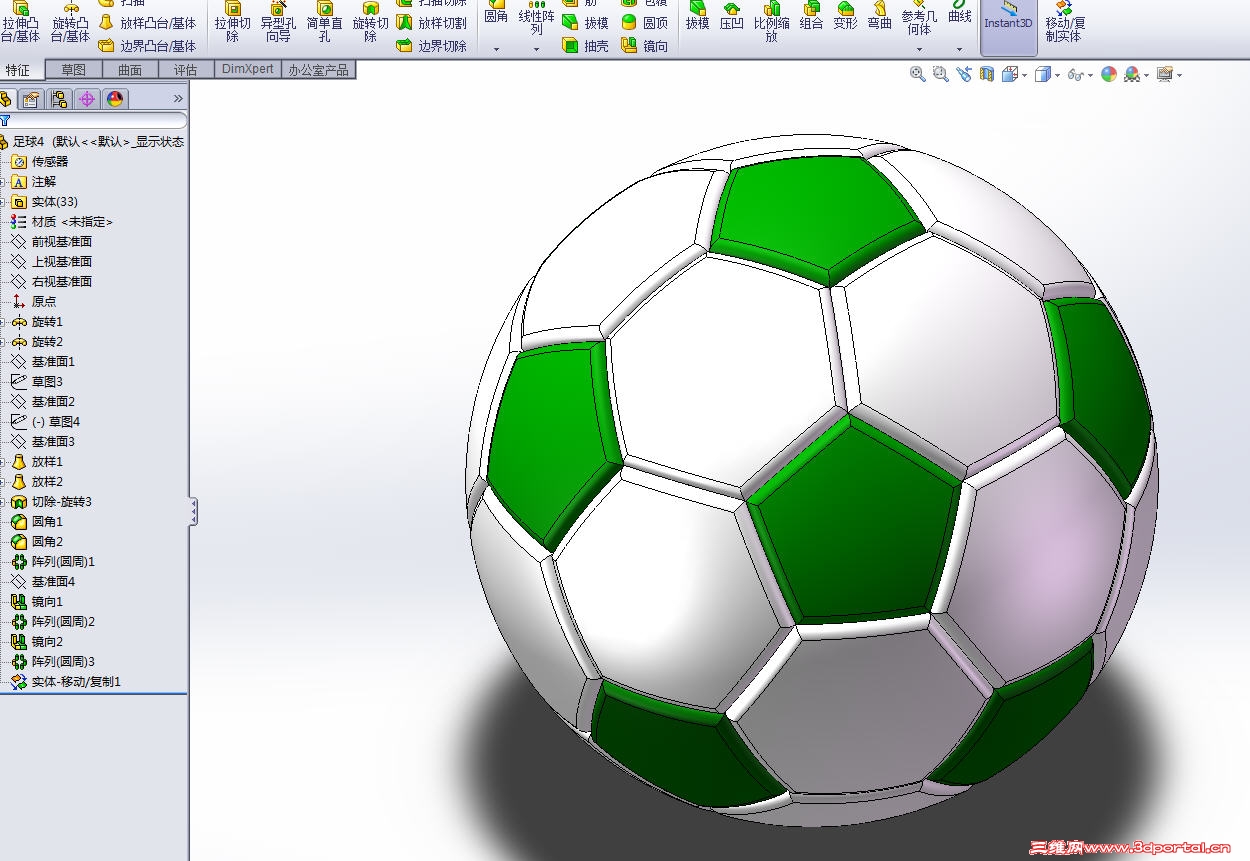Choose the 放样切割 lofted cut tool
Viewport: 1250px width, 861px height.
click(x=432, y=22)
